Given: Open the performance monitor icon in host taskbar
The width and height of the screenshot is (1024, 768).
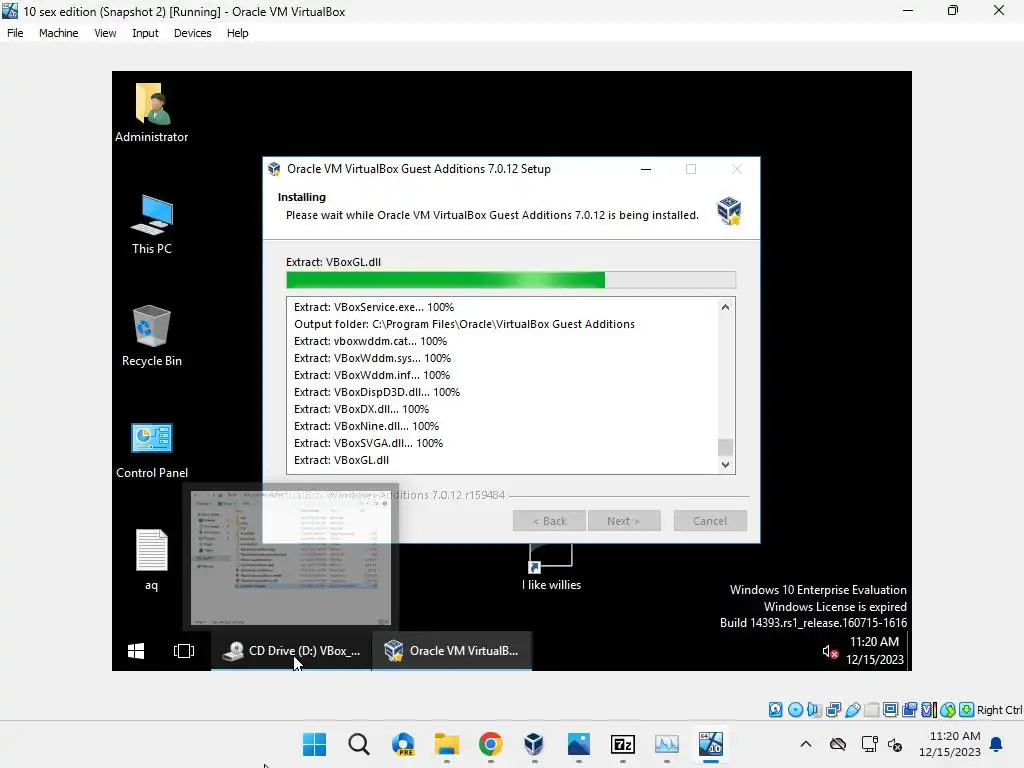Looking at the screenshot, I should 667,744.
